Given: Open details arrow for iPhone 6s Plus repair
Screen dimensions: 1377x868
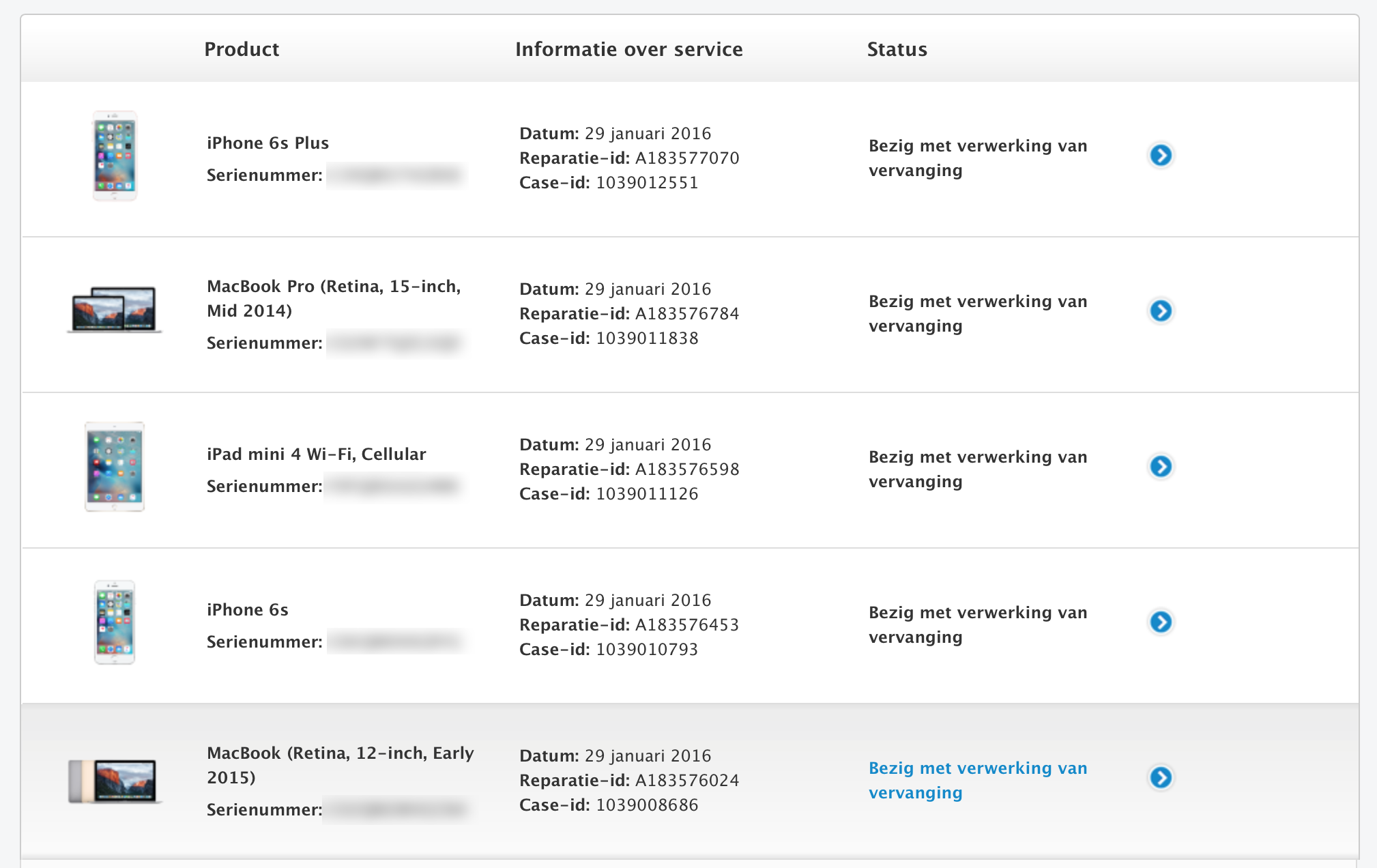Looking at the screenshot, I should tap(1160, 156).
